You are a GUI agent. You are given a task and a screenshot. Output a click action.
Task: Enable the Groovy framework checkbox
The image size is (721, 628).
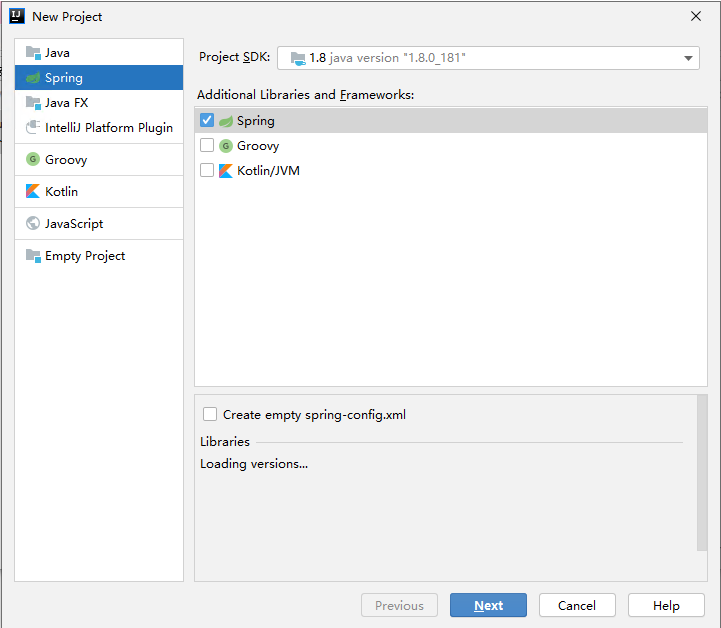[207, 145]
